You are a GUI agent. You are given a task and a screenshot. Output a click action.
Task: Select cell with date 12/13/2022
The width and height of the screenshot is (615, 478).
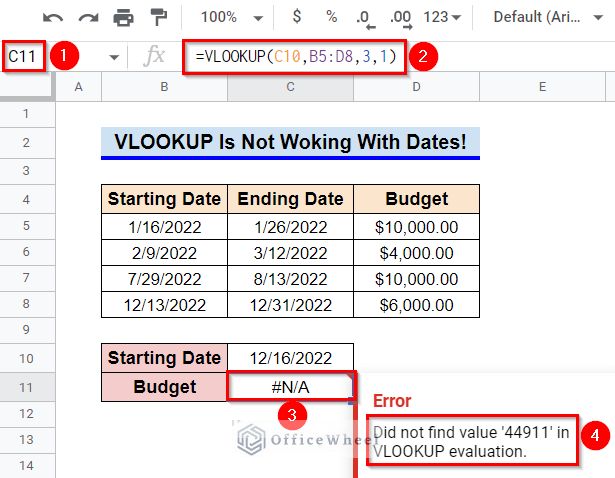click(x=164, y=305)
